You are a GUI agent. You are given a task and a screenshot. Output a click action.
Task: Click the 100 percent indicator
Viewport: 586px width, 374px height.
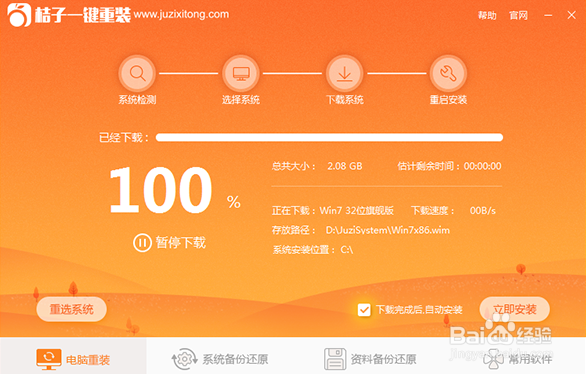pos(161,190)
